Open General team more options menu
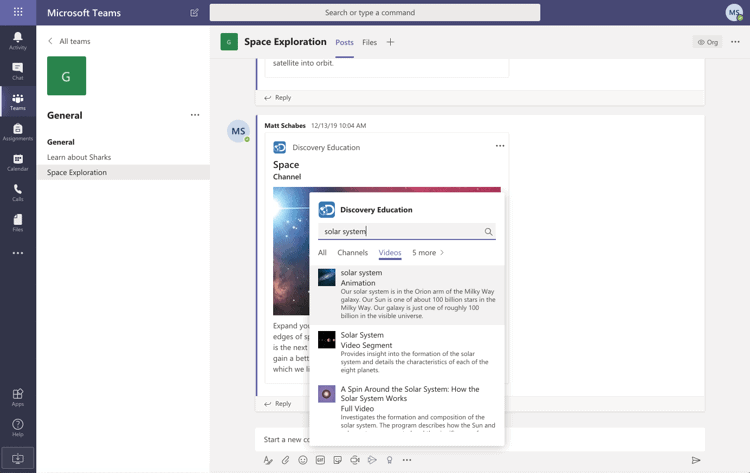This screenshot has width=750, height=473. point(195,115)
